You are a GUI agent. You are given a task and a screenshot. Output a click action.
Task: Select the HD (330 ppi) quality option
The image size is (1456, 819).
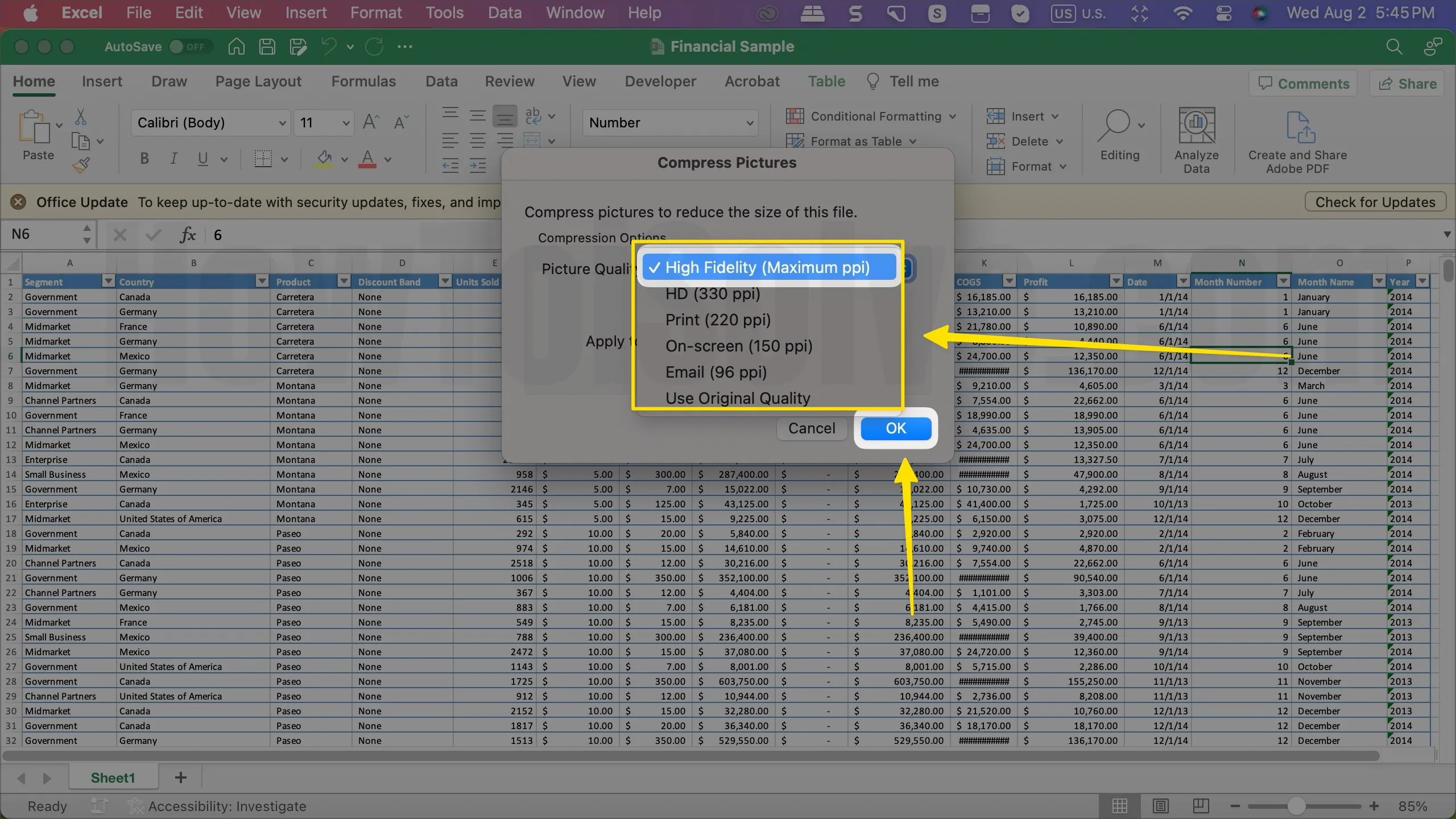pyautogui.click(x=713, y=294)
